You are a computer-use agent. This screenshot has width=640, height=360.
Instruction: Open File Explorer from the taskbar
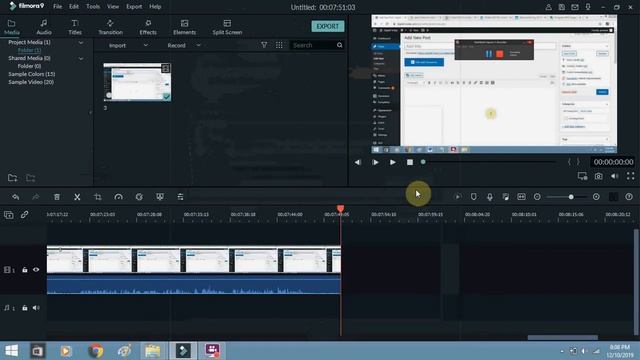click(x=153, y=351)
